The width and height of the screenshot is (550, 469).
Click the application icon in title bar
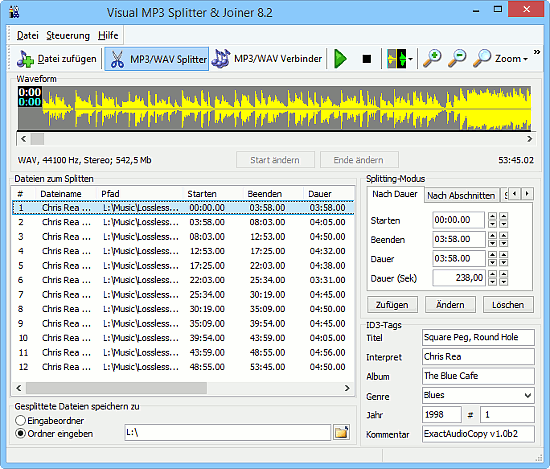[x=14, y=12]
